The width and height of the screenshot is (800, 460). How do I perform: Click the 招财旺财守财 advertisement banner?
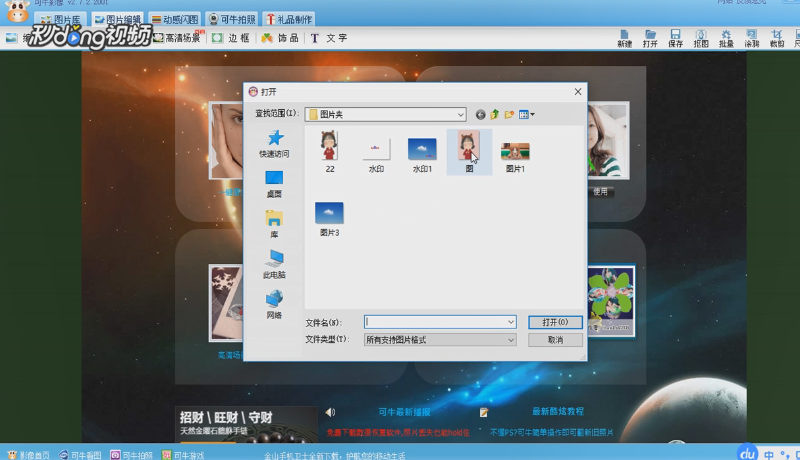(246, 424)
